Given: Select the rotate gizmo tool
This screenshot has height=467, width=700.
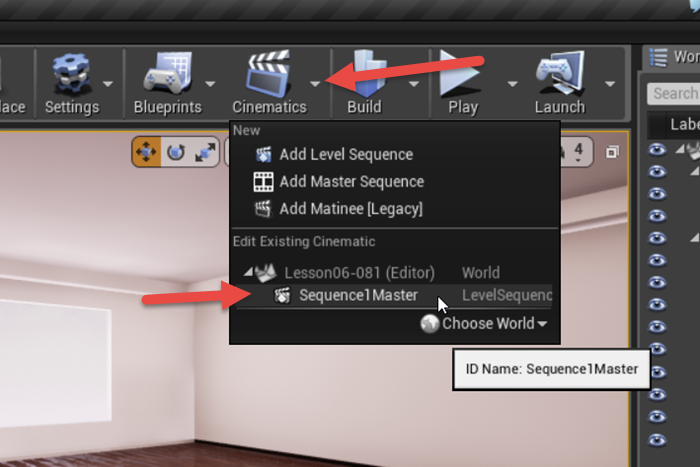Looking at the screenshot, I should [x=176, y=152].
